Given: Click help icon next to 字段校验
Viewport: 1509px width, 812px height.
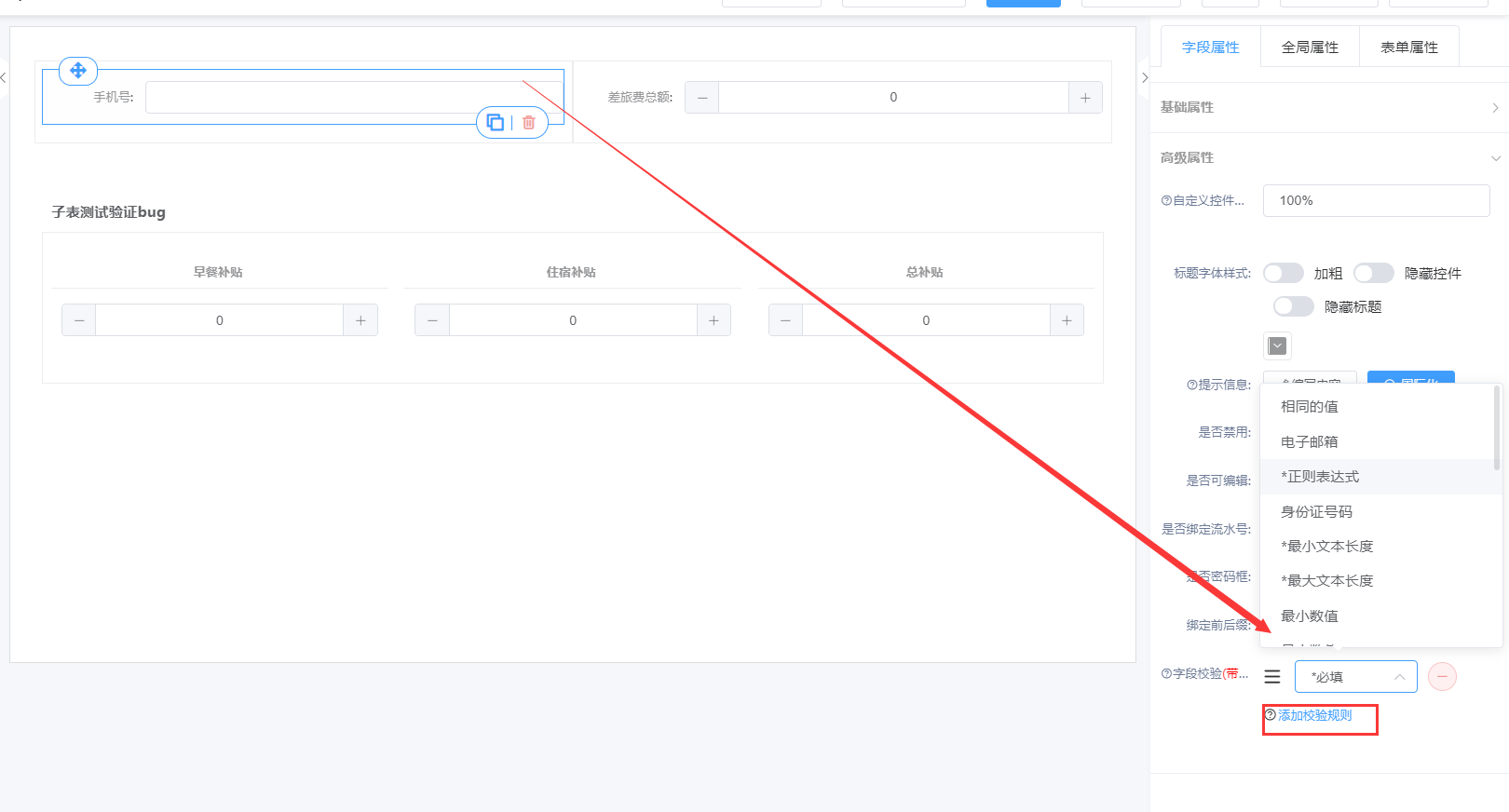Looking at the screenshot, I should pyautogui.click(x=1166, y=673).
